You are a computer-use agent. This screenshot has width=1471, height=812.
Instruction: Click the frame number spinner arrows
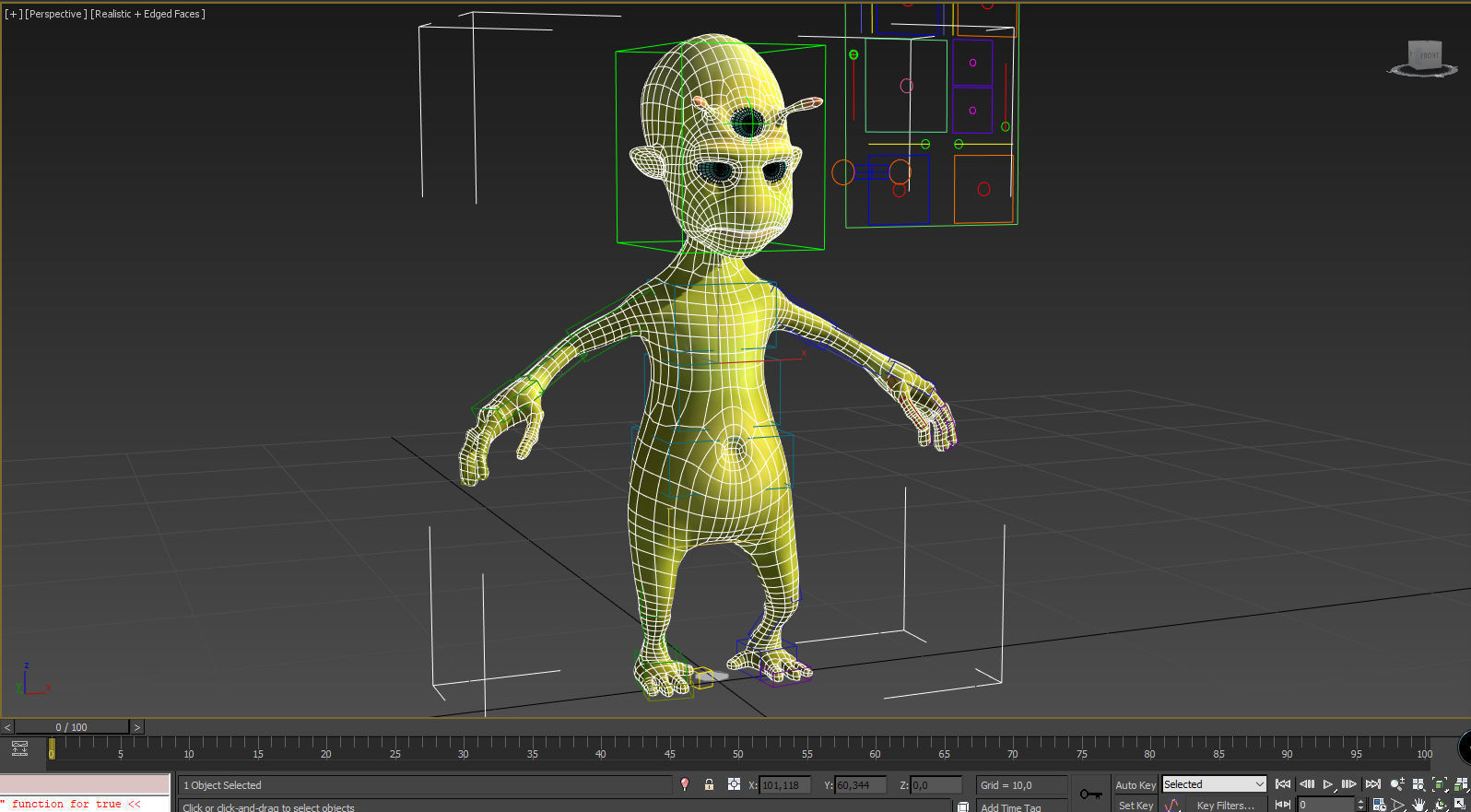[x=1360, y=805]
